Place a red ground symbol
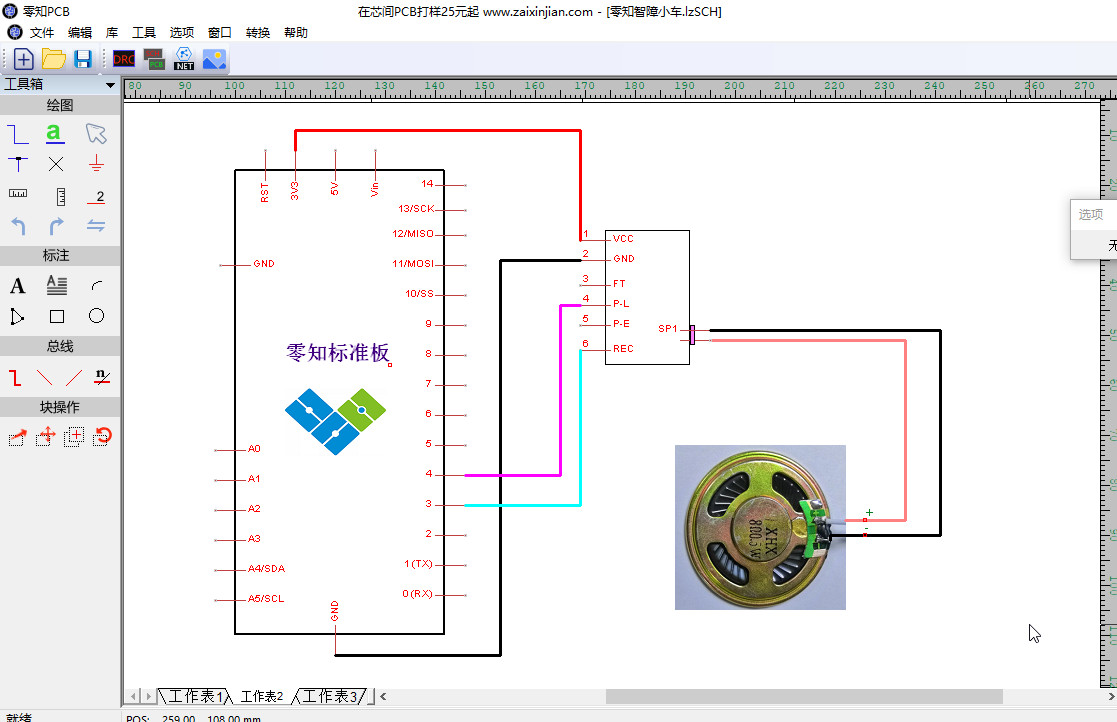 pos(96,164)
